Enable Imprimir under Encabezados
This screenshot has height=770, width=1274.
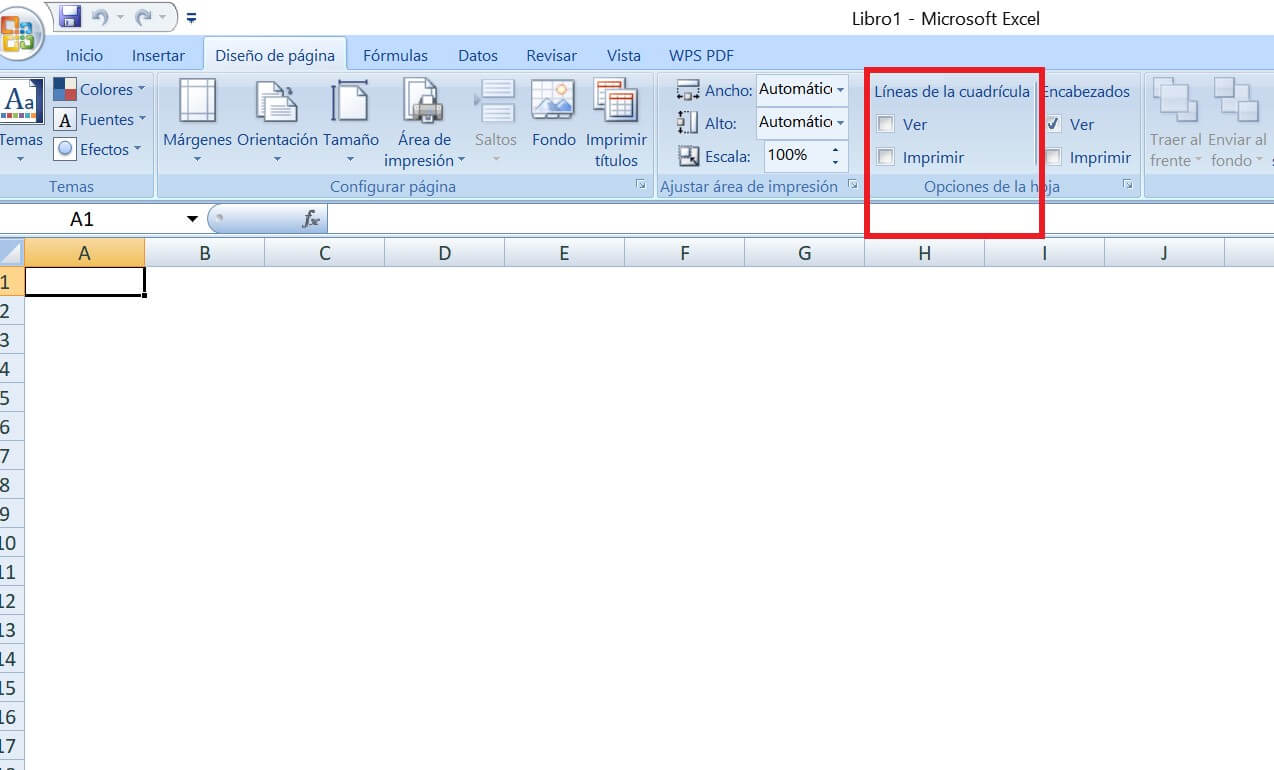[1053, 157]
